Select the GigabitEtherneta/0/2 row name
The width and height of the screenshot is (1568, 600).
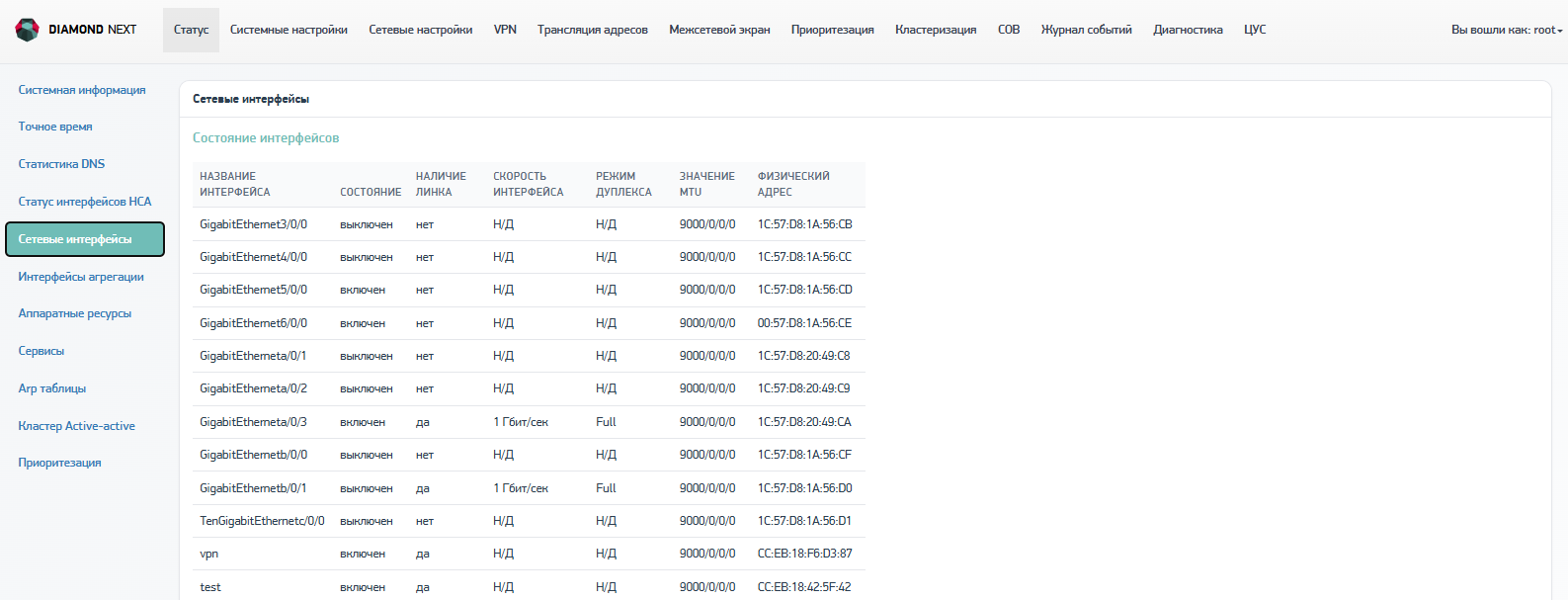pyautogui.click(x=253, y=388)
